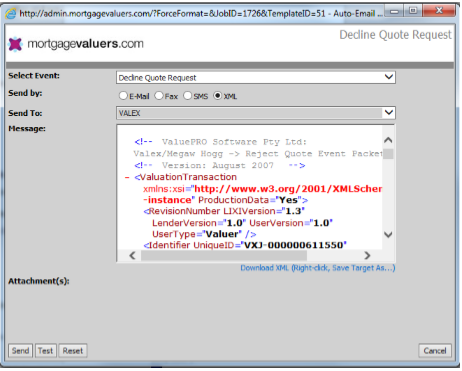Click the 'Reject Quote Event Packet' comment line
This screenshot has height=371, width=462.
coord(258,154)
